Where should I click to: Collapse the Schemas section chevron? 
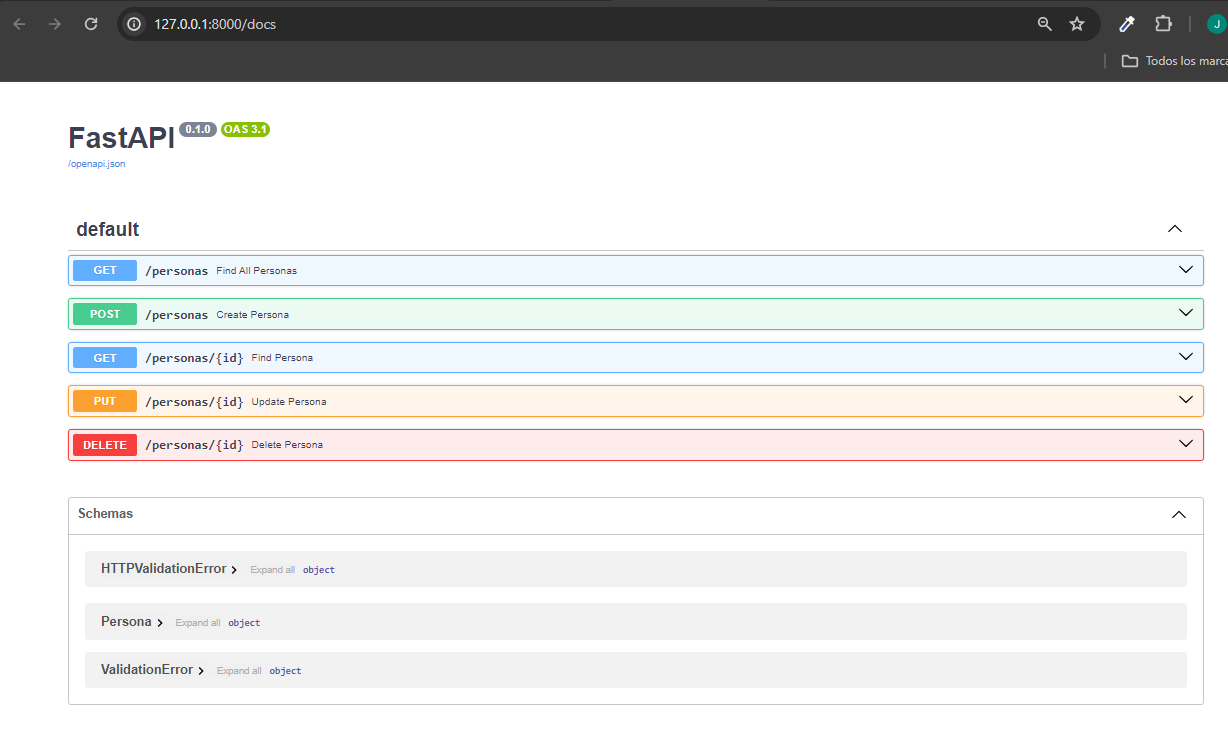1179,515
